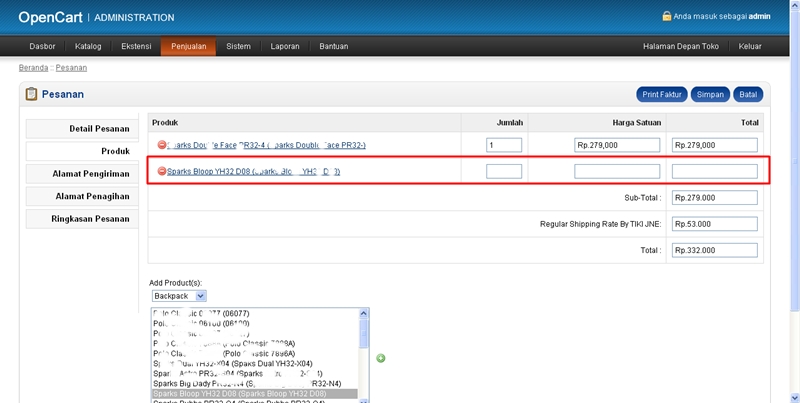Click the order Total Rp.332.000 field
This screenshot has width=800, height=403.
[715, 250]
